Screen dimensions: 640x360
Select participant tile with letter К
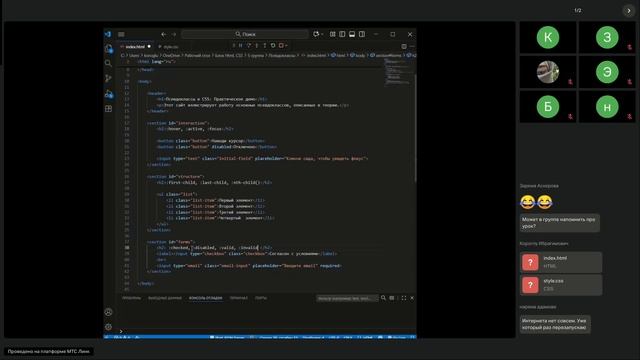click(548, 38)
